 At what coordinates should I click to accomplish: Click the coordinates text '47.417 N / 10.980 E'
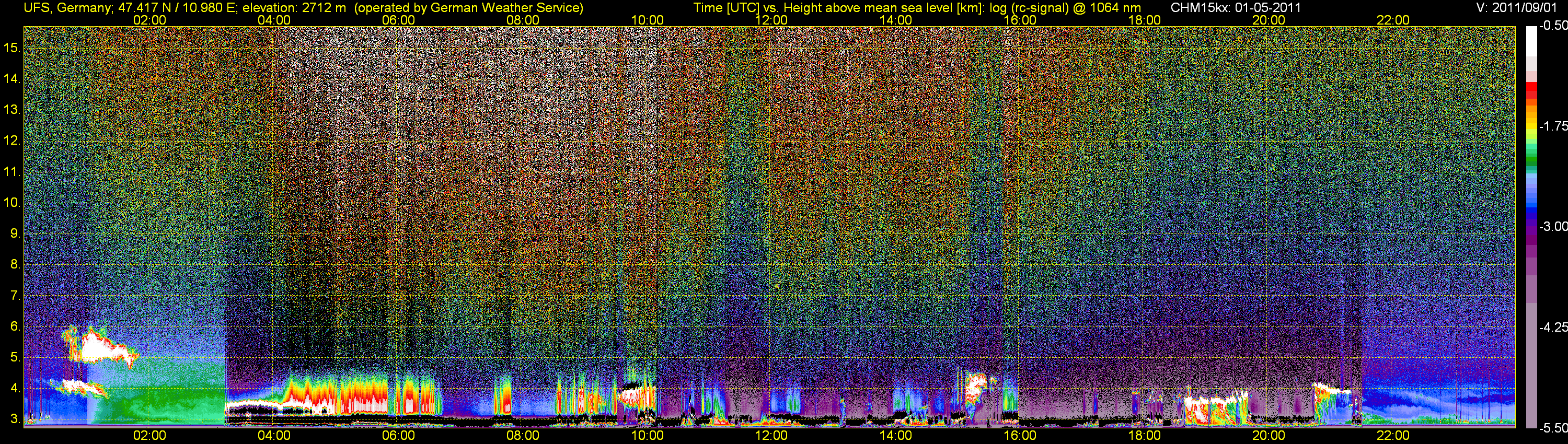click(177, 8)
